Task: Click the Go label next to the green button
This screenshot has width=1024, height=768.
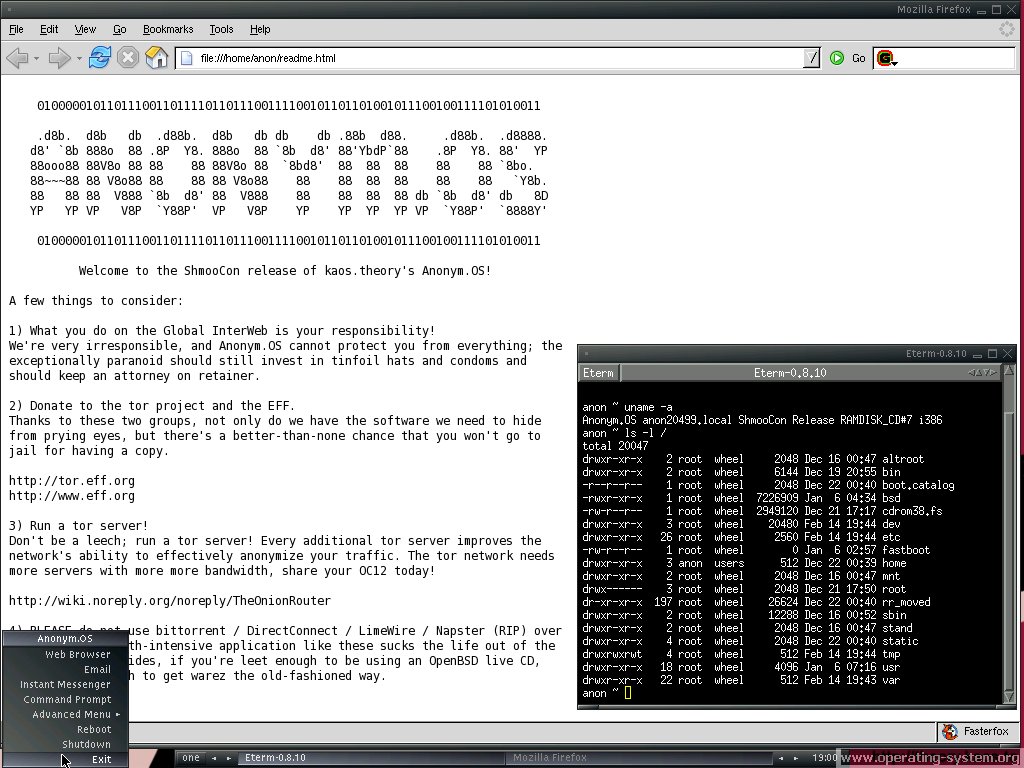Action: click(858, 59)
